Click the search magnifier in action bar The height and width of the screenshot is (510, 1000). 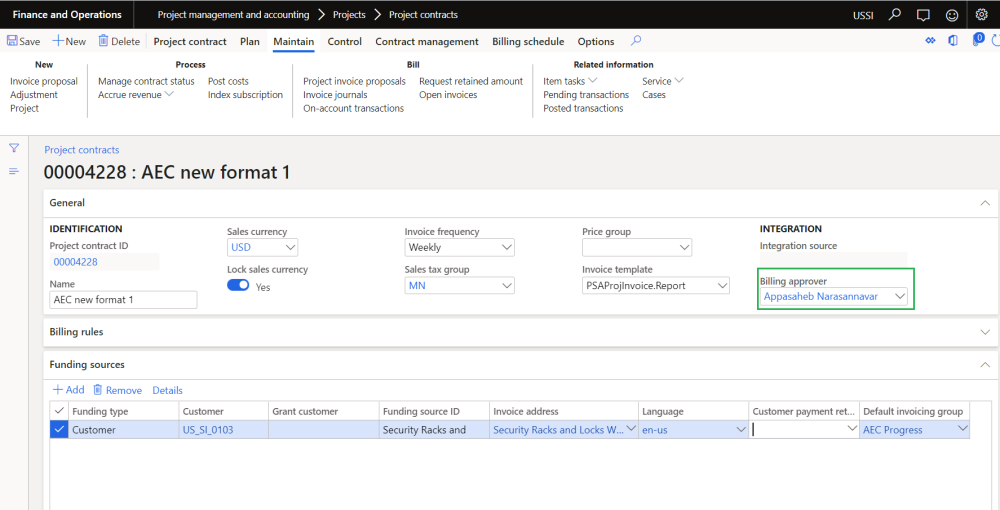(636, 41)
